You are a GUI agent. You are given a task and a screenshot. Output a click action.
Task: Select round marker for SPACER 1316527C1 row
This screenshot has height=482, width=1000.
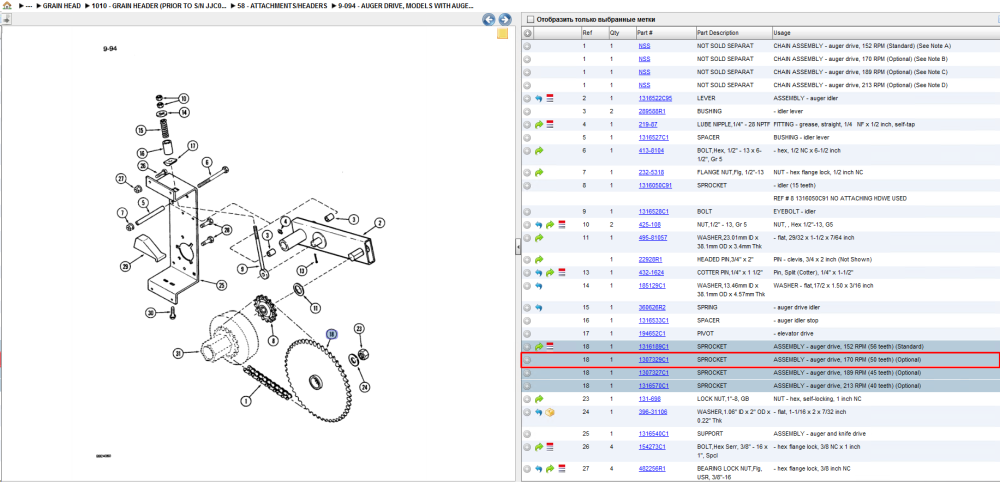527,138
